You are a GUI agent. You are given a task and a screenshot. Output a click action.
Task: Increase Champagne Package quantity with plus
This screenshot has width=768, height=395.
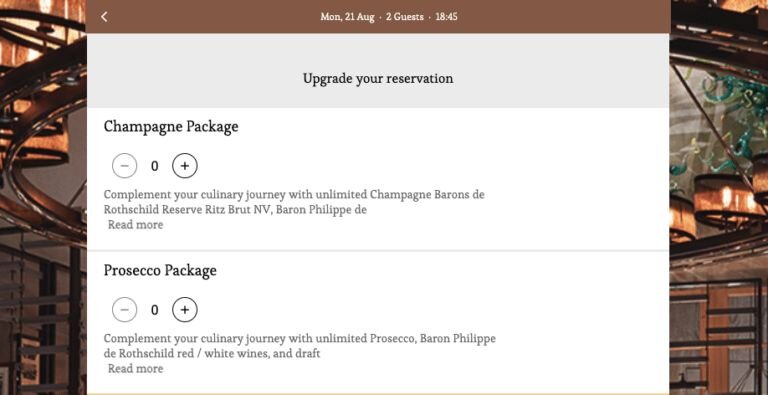click(185, 166)
